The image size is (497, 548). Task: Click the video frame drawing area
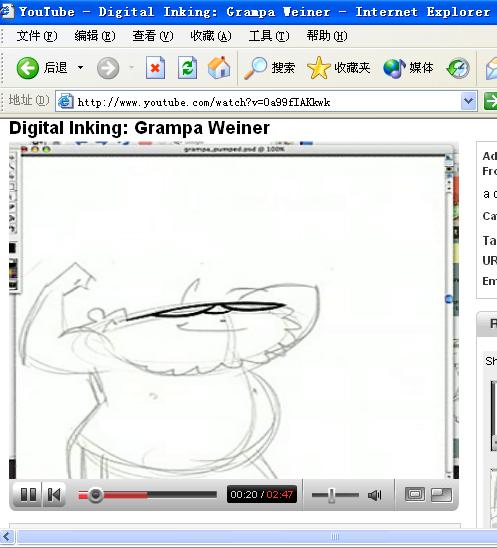pyautogui.click(x=233, y=311)
